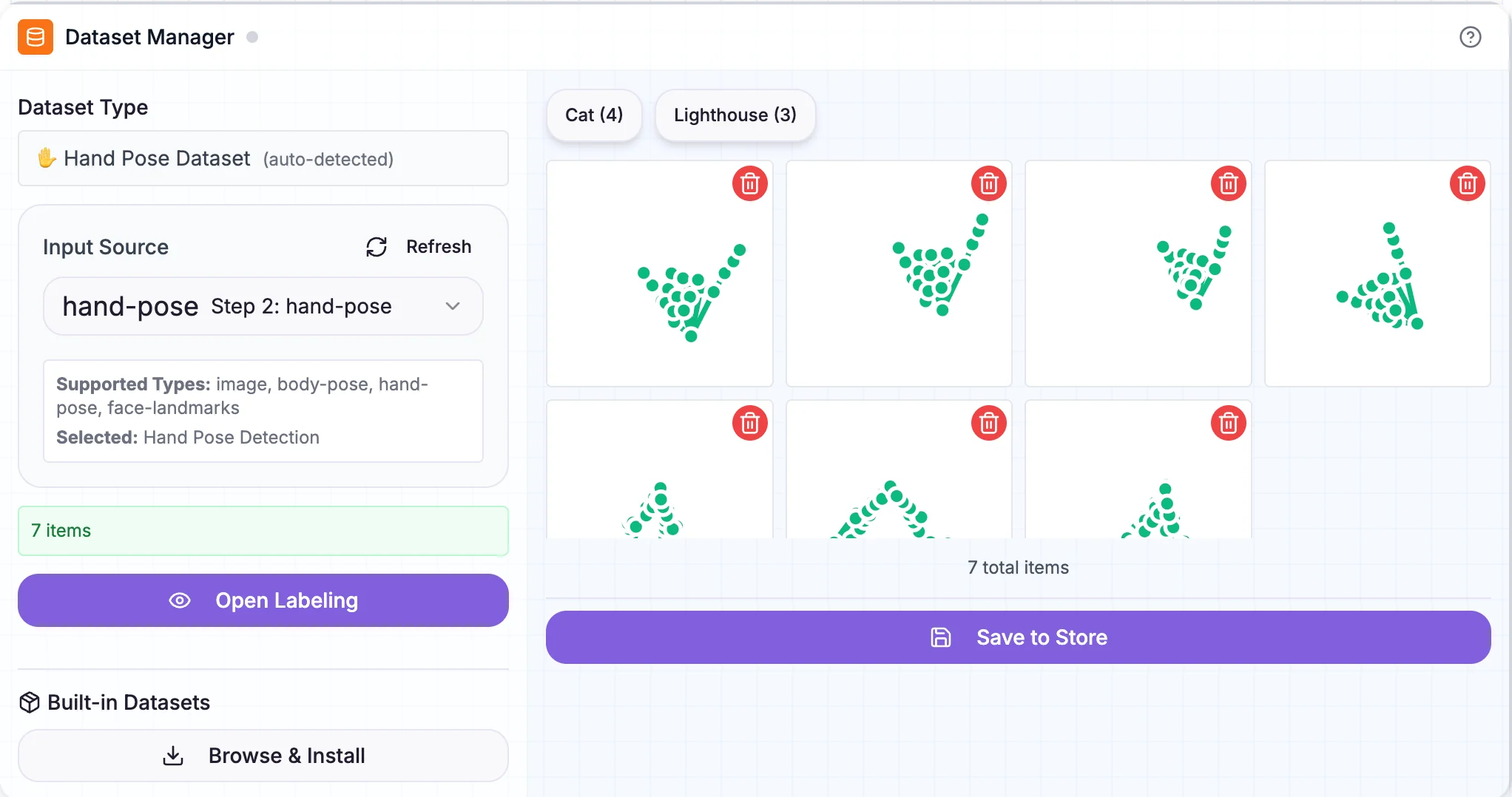Viewport: 1512px width, 797px height.
Task: Open the Dataset Type selector field
Action: (x=263, y=158)
